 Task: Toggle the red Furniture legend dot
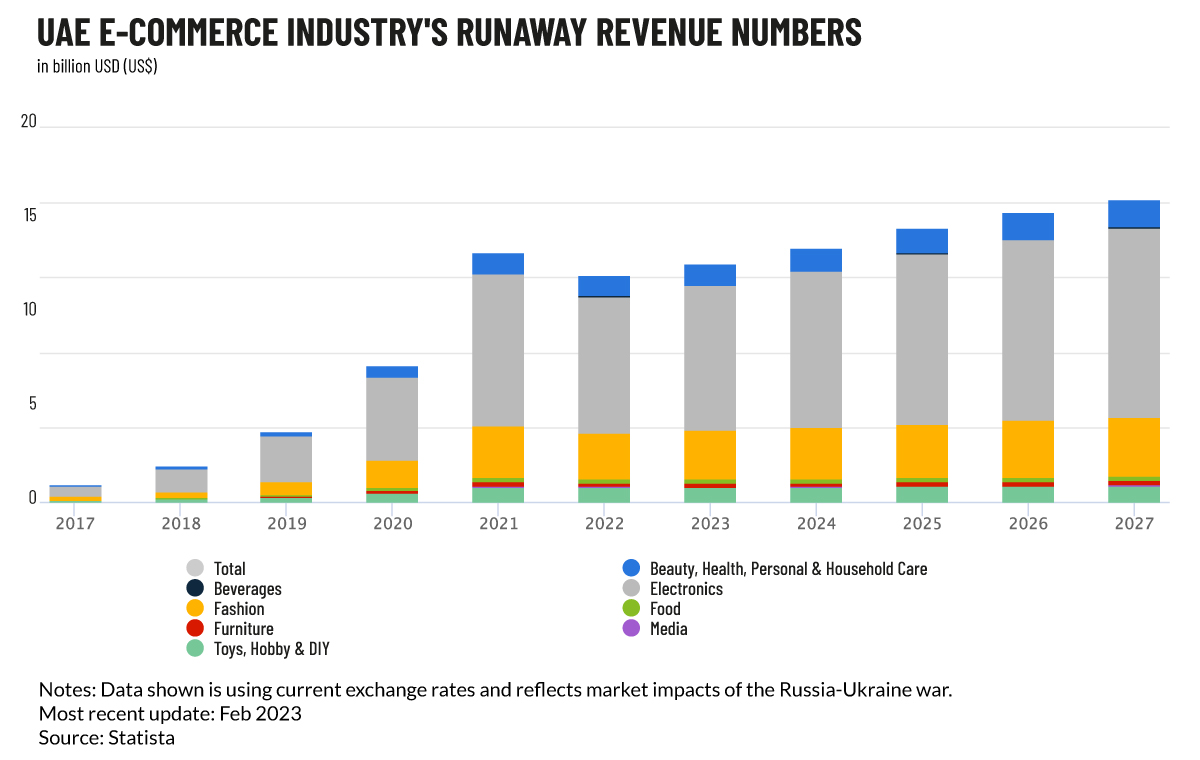[195, 628]
